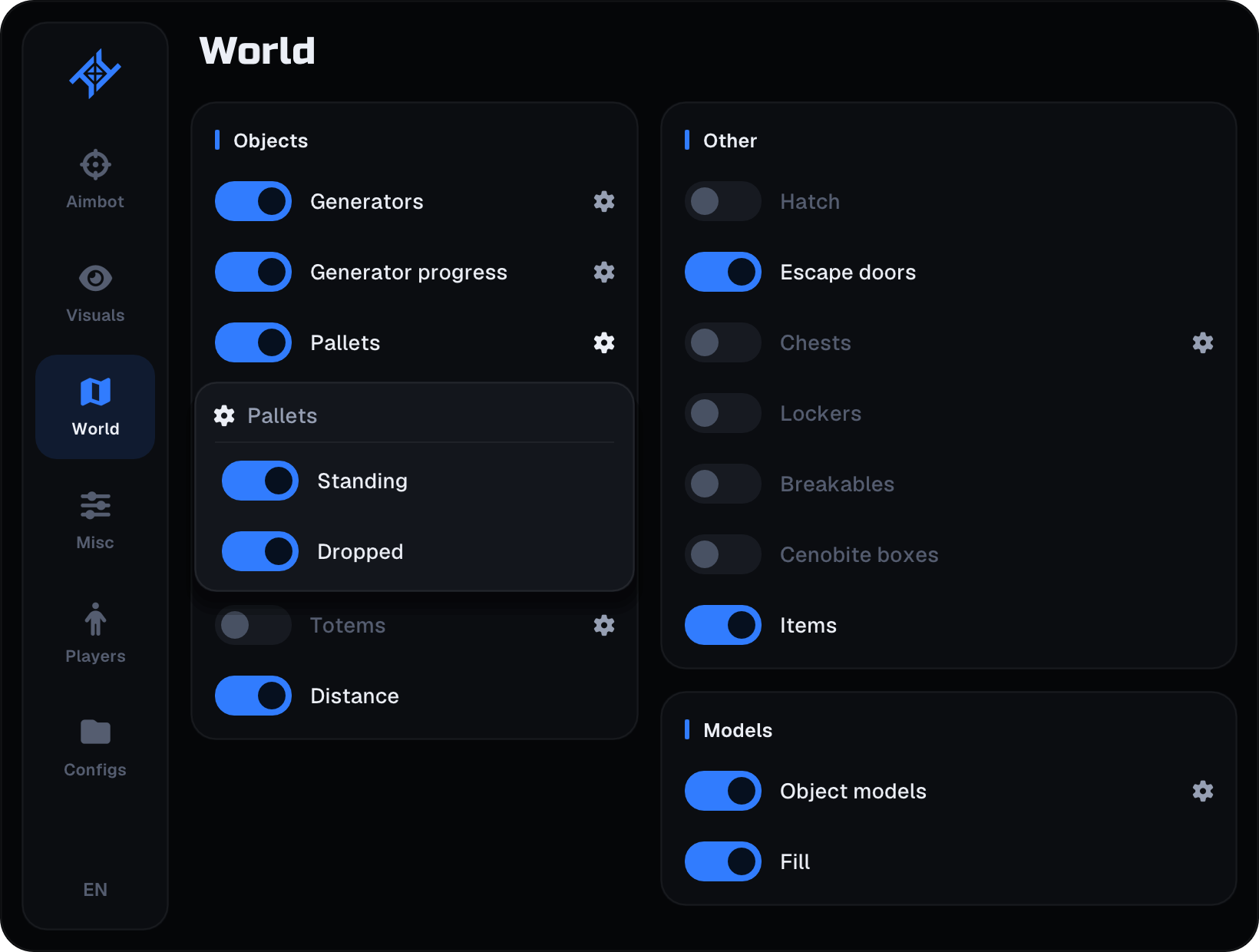Open Generator progress settings gear
The height and width of the screenshot is (952, 1259).
[604, 272]
